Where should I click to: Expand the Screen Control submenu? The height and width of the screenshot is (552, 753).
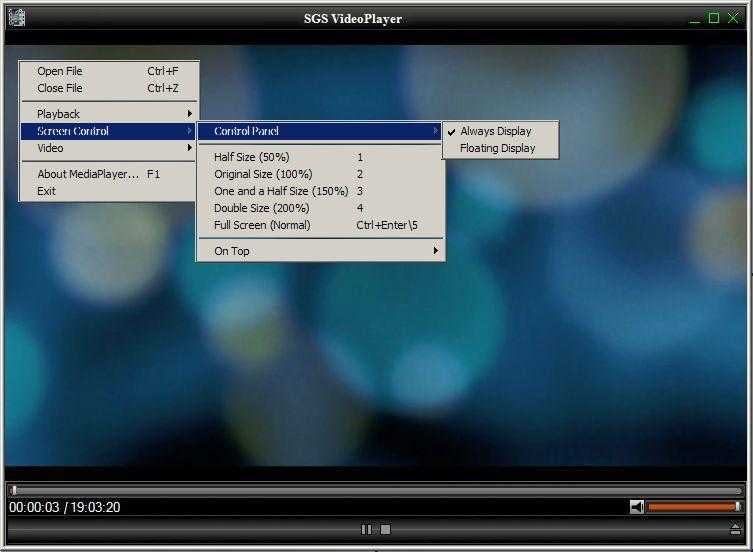point(109,131)
